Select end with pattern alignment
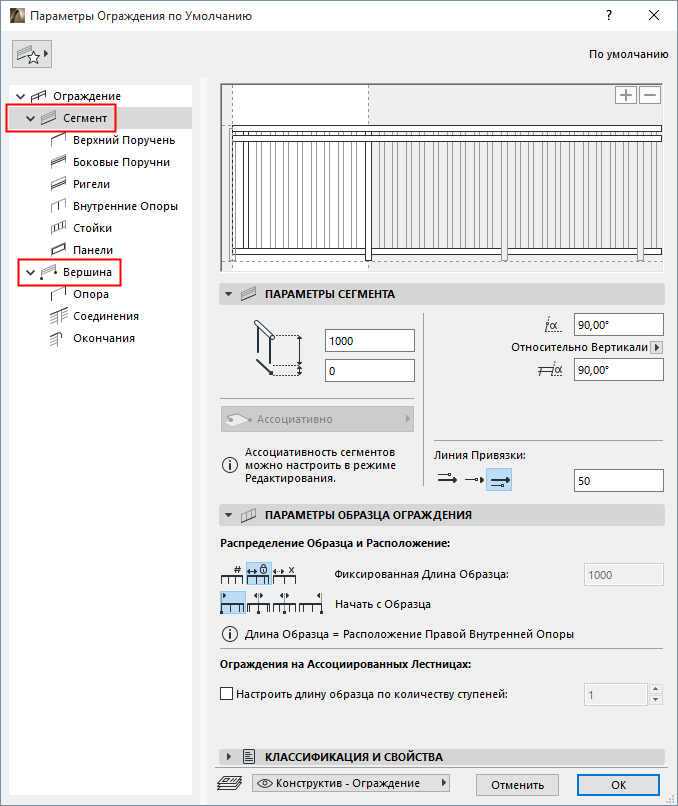Viewport: 678px width, 806px height. click(311, 602)
